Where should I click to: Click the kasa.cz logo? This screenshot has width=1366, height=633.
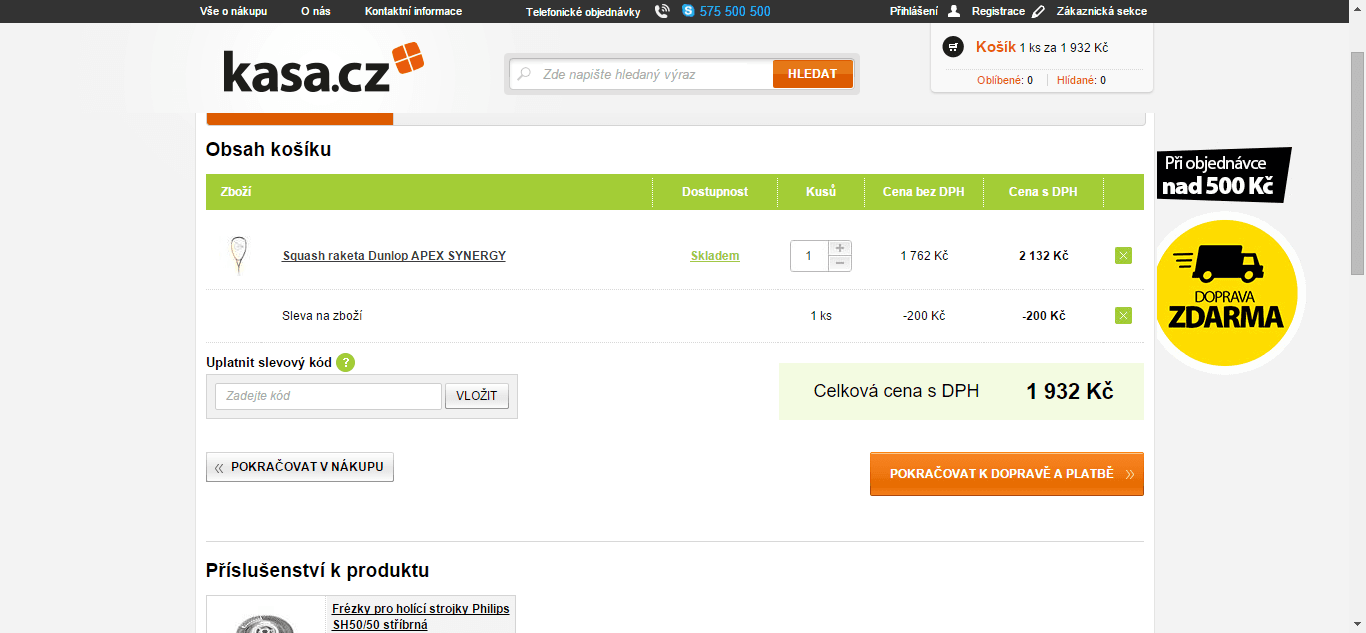323,67
